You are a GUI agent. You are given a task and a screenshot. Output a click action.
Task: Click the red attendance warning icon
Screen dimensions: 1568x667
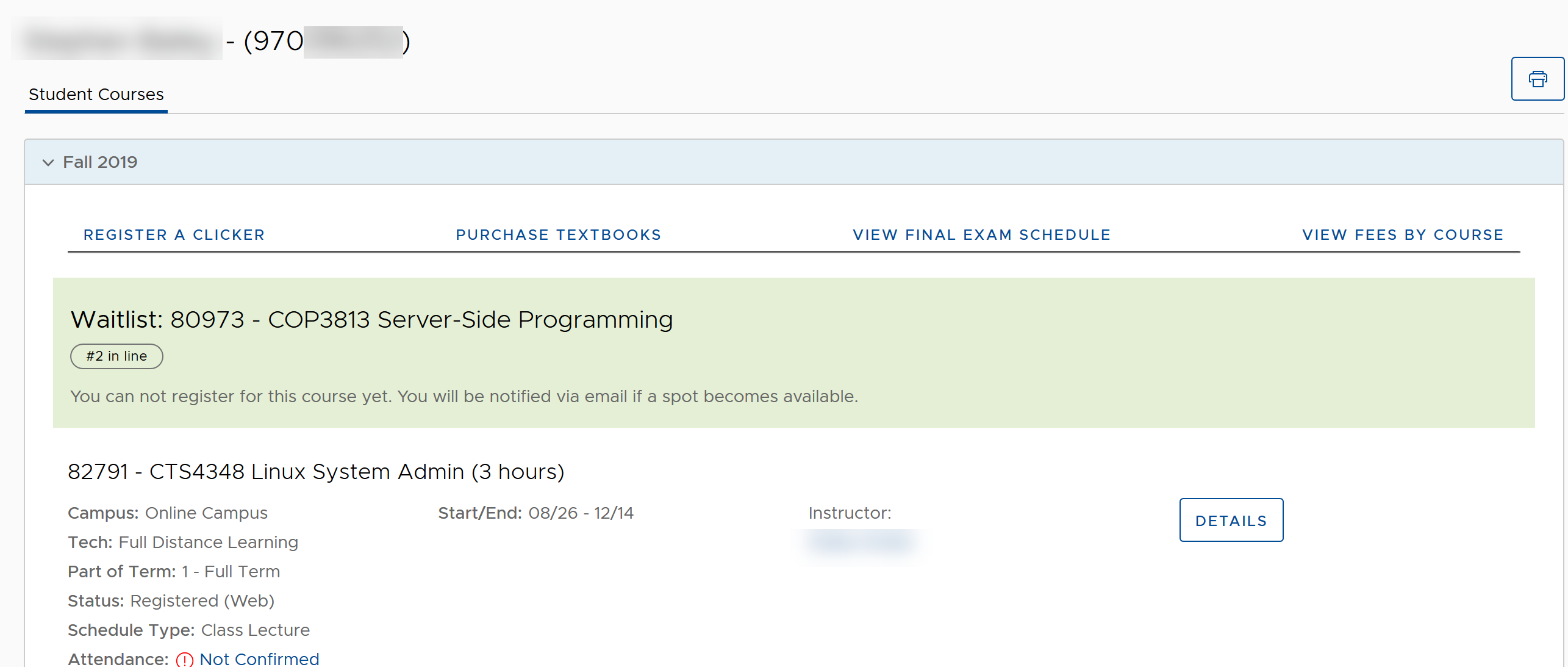point(184,660)
